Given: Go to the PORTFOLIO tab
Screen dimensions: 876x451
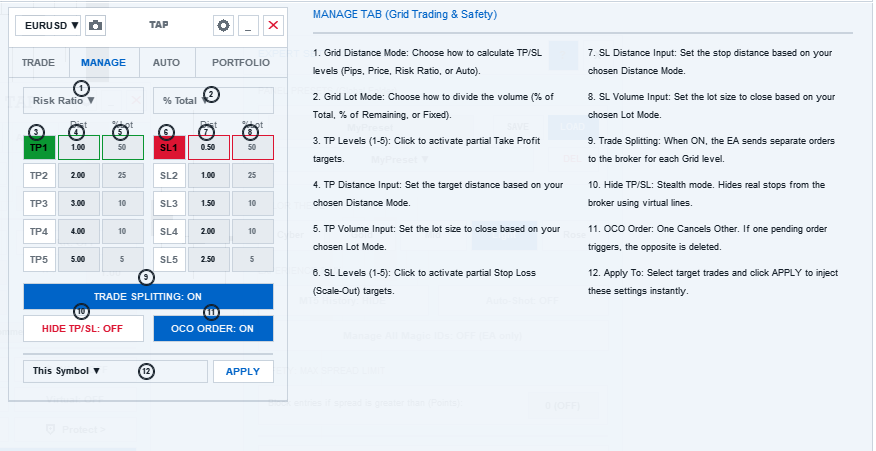Looking at the screenshot, I should [x=241, y=63].
